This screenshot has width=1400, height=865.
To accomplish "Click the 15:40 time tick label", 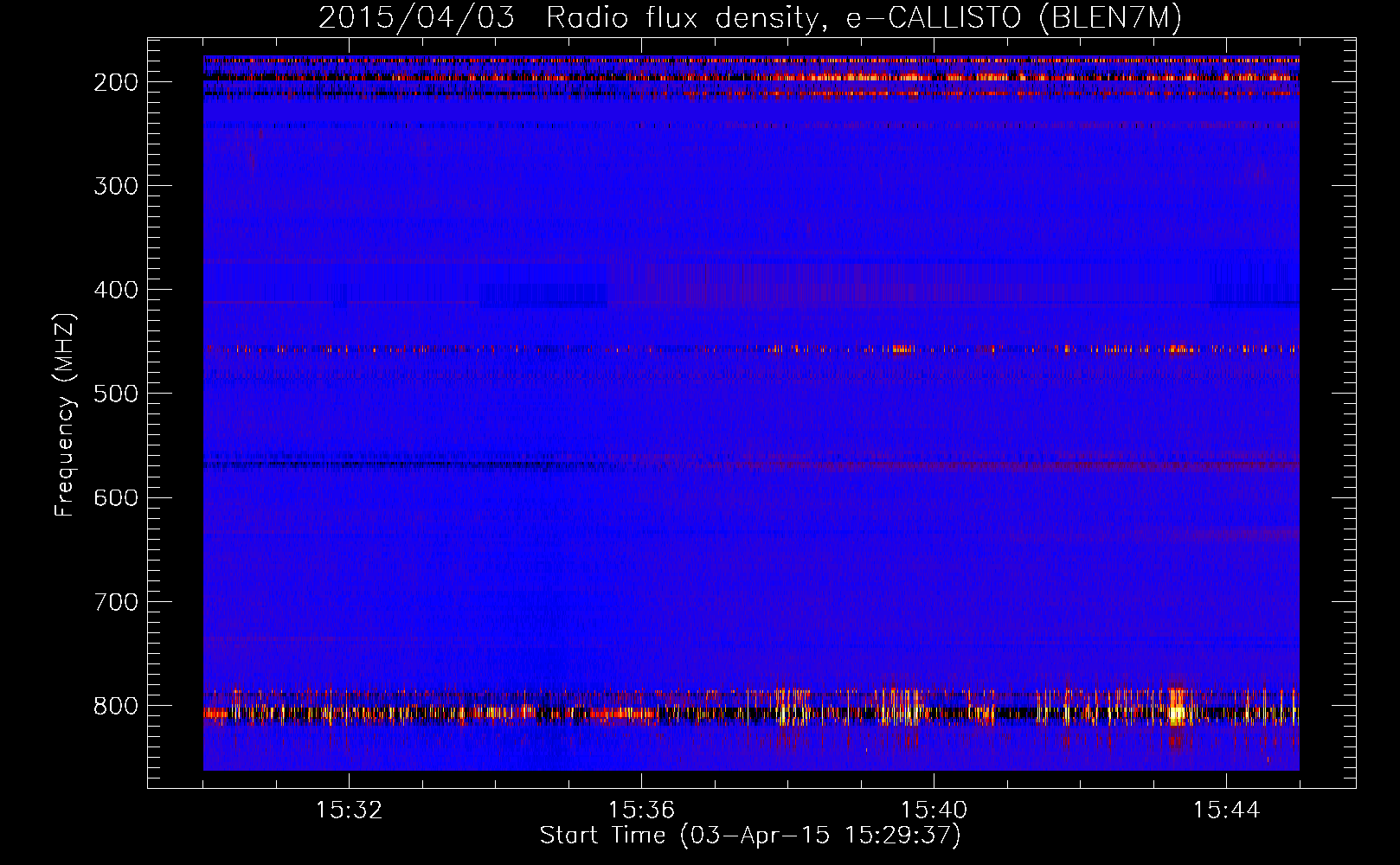I will click(x=934, y=810).
